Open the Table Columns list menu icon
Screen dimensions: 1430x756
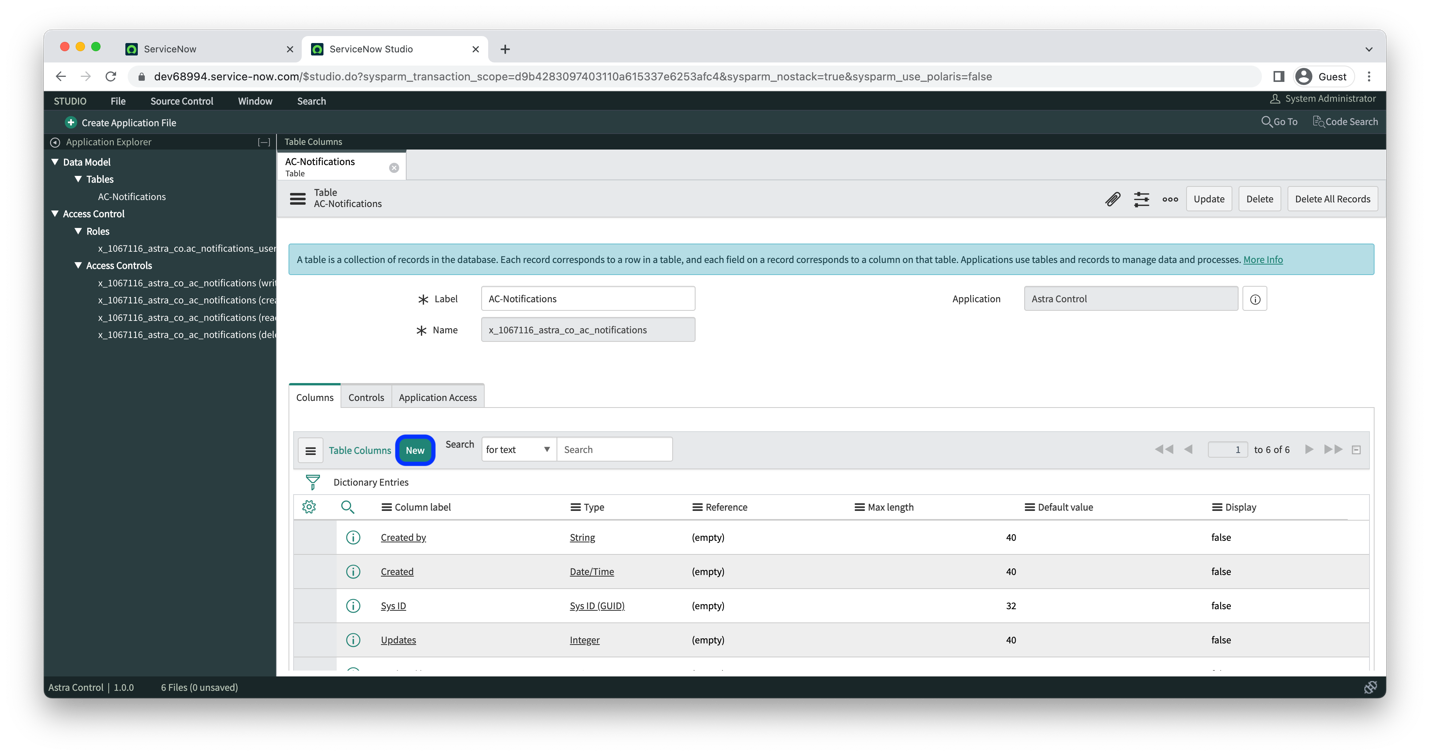pyautogui.click(x=310, y=450)
